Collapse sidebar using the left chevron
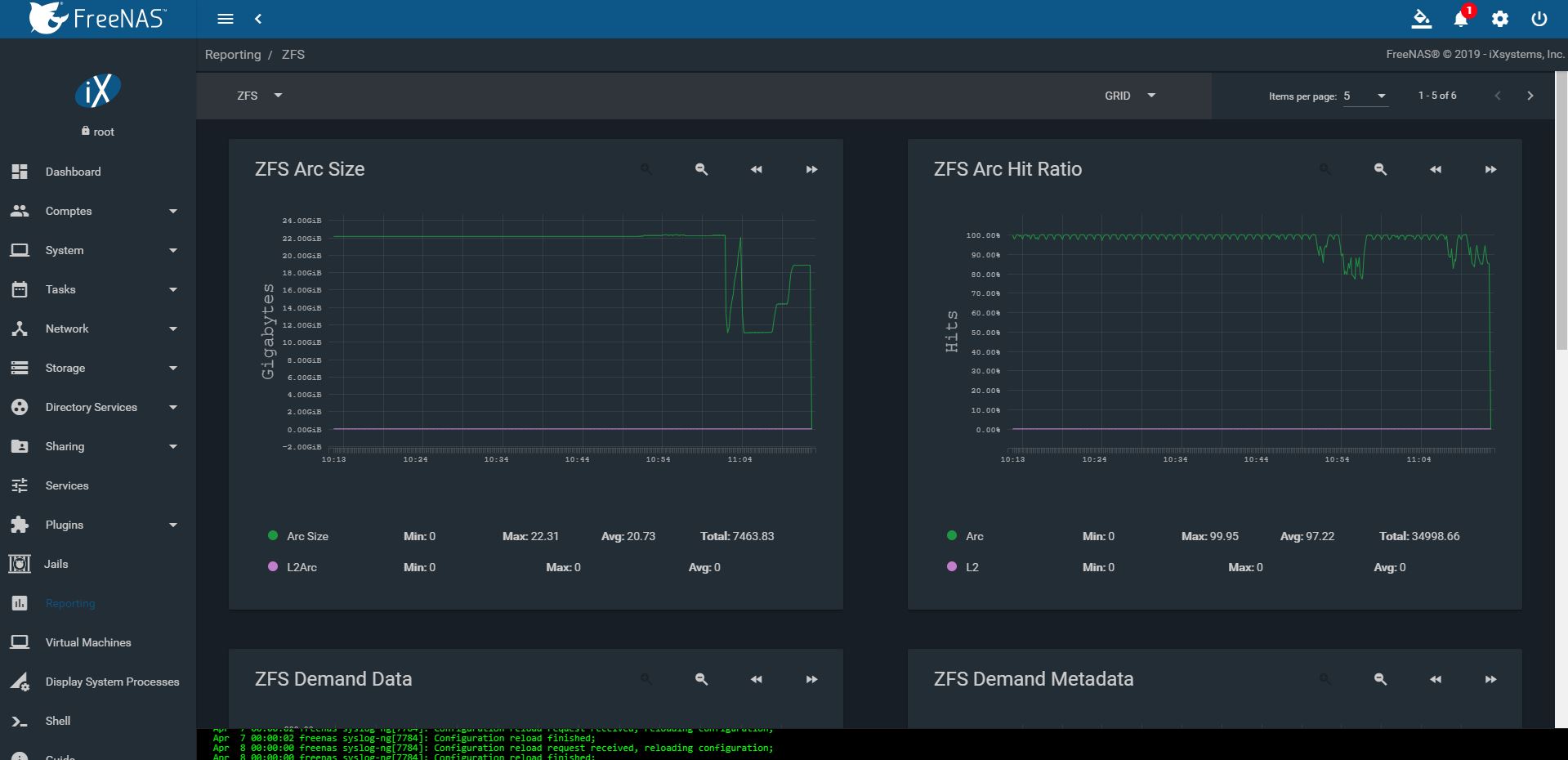This screenshot has width=1568, height=760. (258, 19)
